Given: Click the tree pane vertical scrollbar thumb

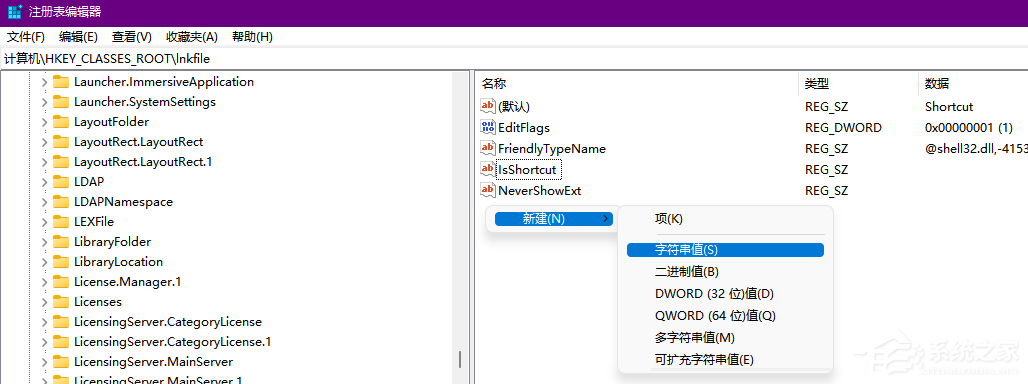Looking at the screenshot, I should [x=460, y=359].
